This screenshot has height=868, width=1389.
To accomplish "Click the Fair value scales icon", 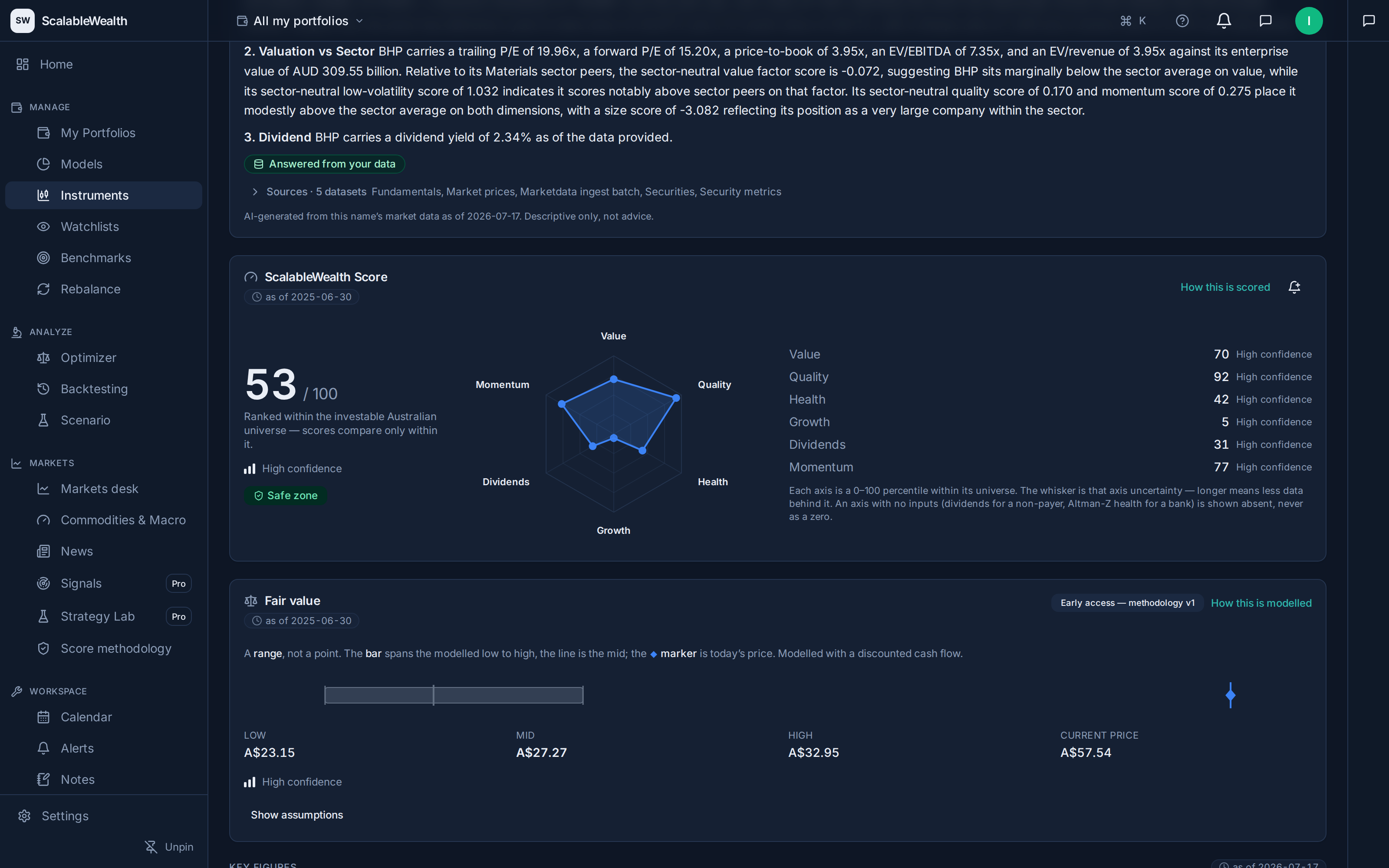I will [x=251, y=601].
